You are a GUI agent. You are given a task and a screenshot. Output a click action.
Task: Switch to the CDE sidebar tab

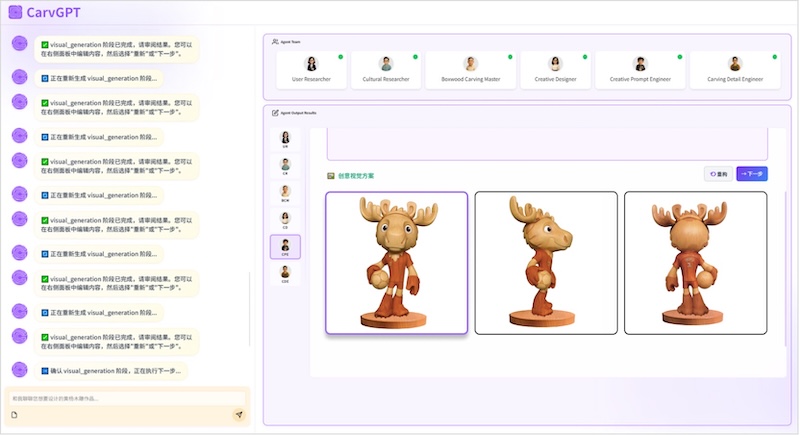click(285, 274)
